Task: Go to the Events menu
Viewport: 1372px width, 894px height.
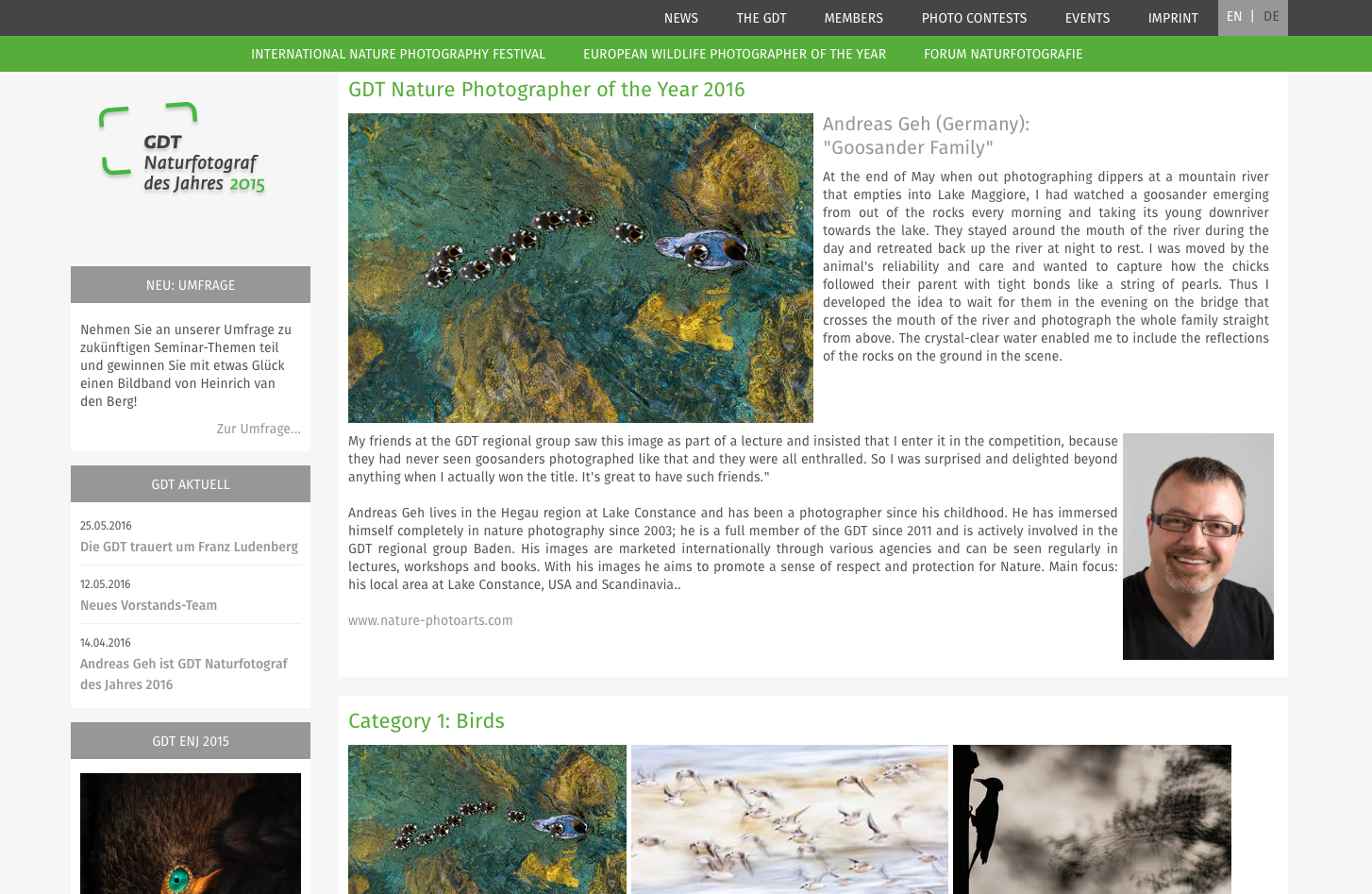Action: pos(1087,18)
